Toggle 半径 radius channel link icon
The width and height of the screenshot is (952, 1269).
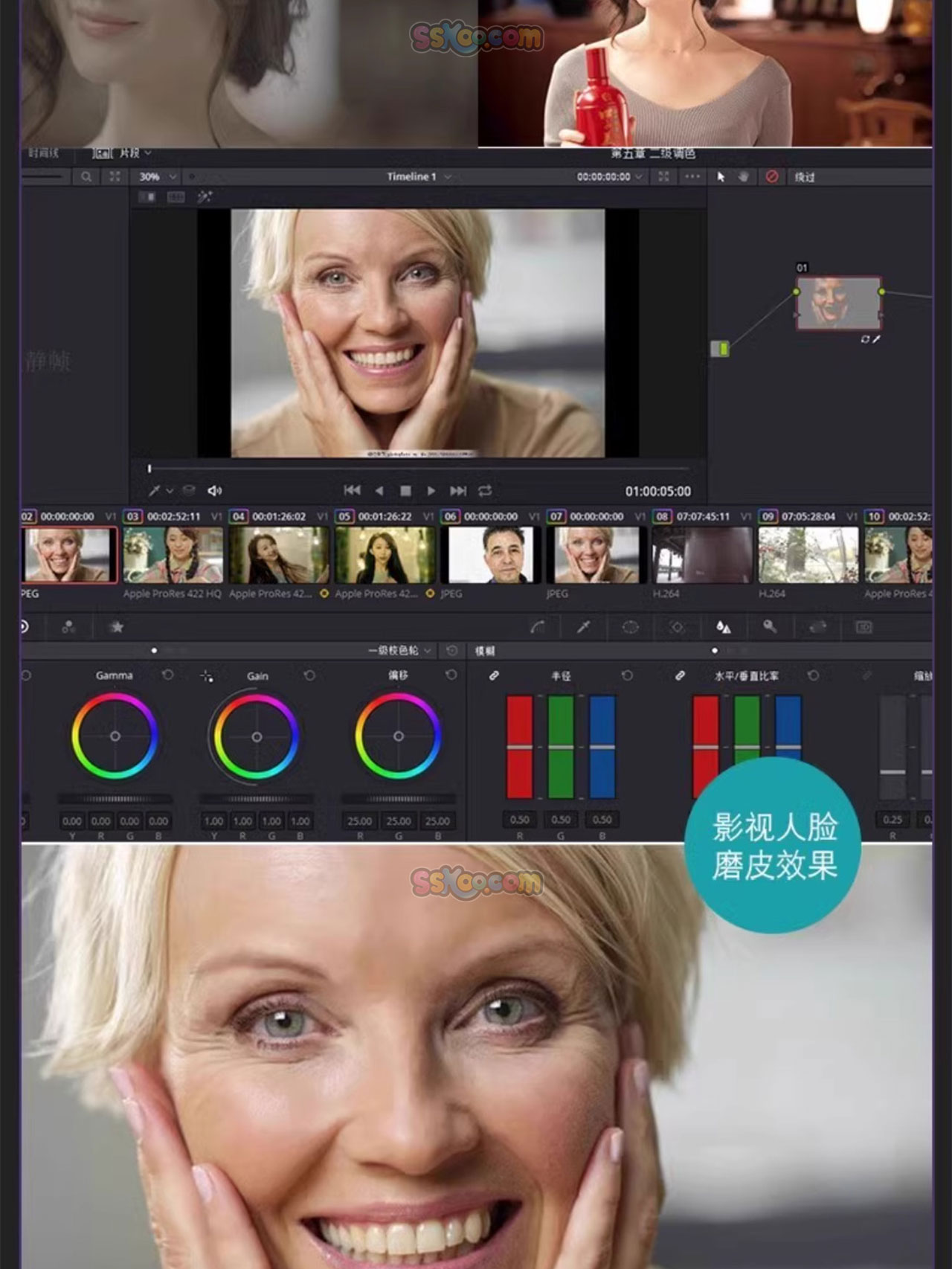[x=494, y=675]
